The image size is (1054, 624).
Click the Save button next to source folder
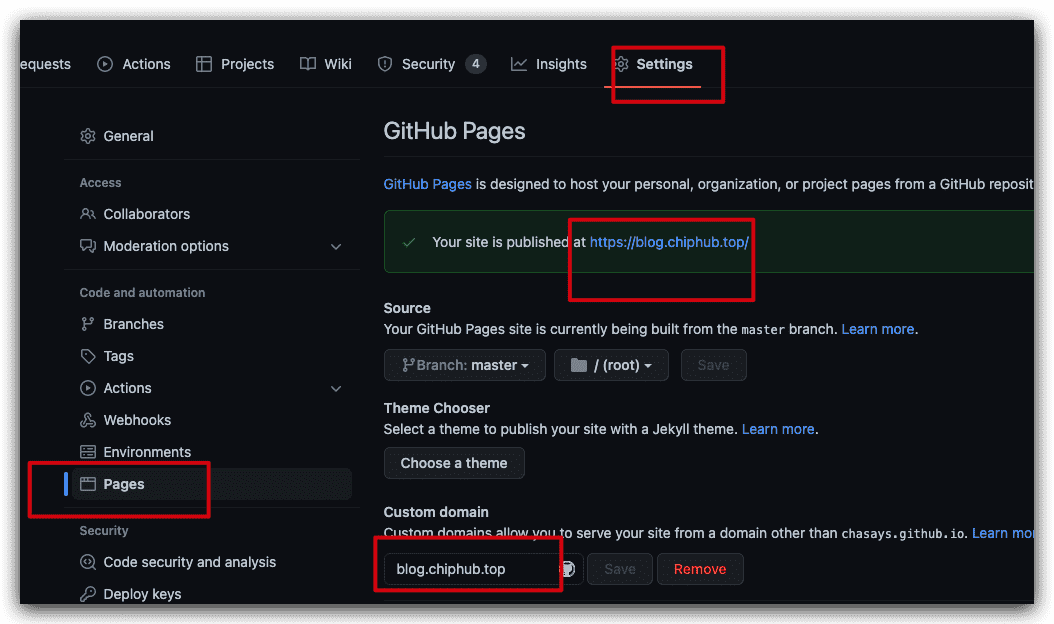click(713, 365)
